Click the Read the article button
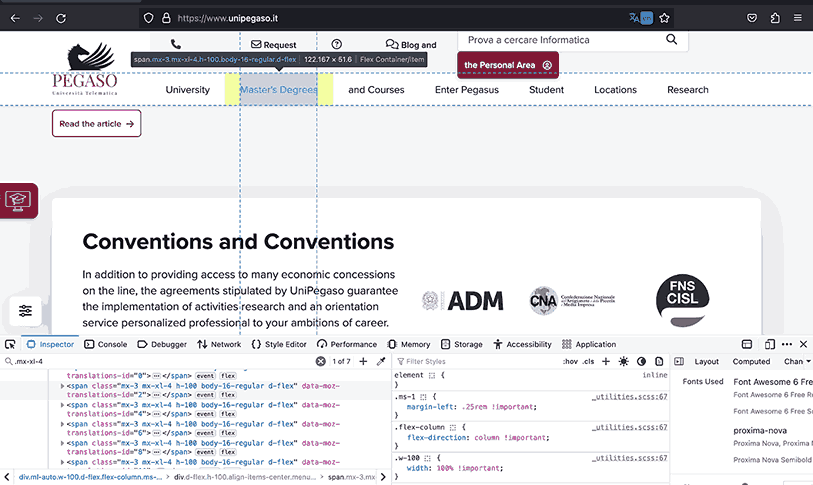This screenshot has width=813, height=485. click(96, 124)
